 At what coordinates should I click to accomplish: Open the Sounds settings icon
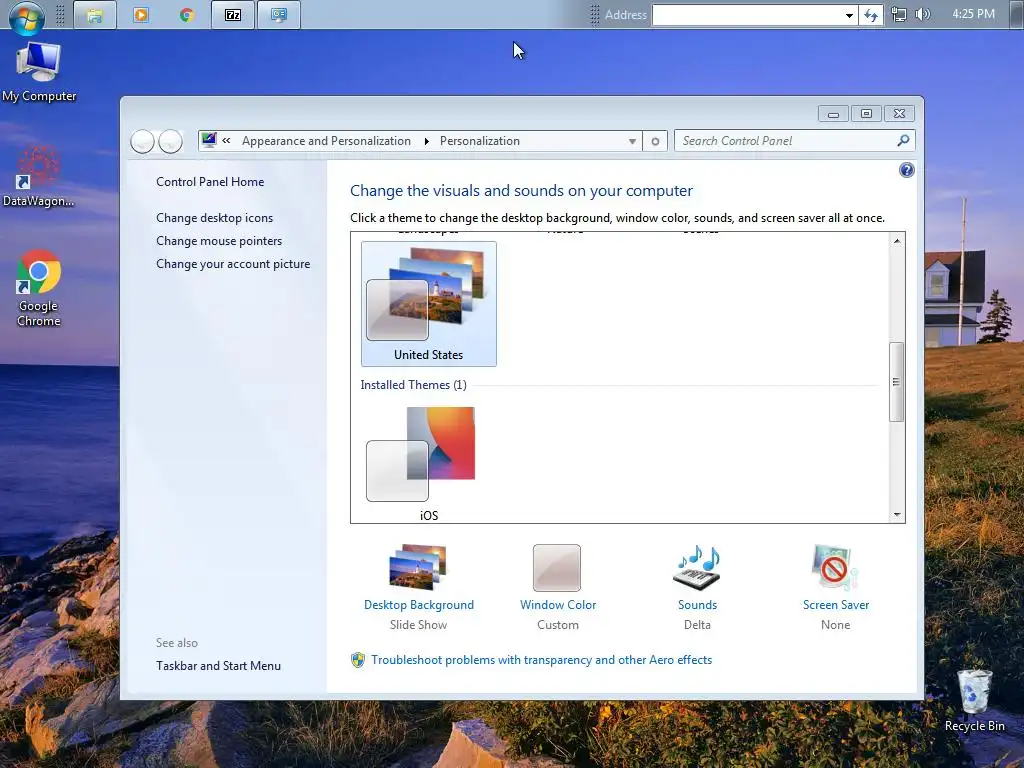697,567
